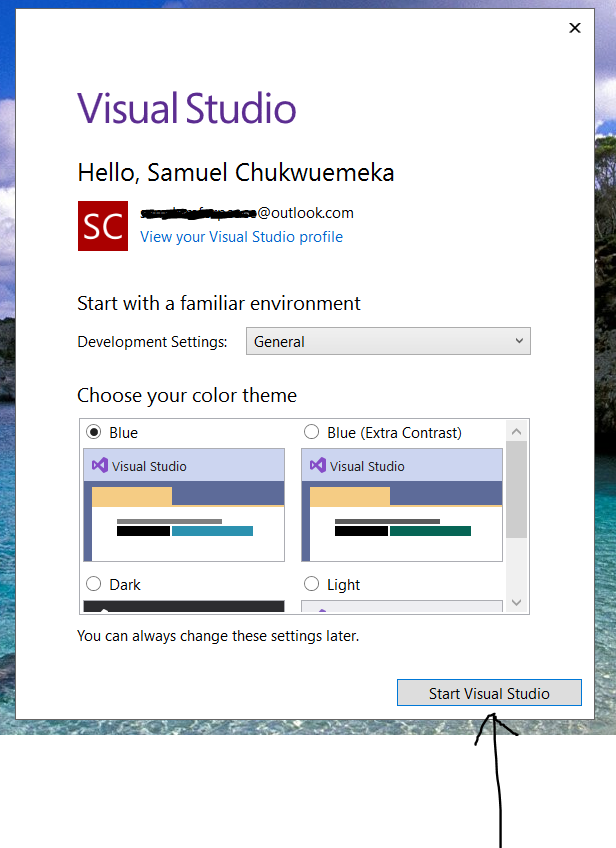Screen dimensions: 616x848
Task: Select the Blue color theme radio button
Action: (x=94, y=432)
